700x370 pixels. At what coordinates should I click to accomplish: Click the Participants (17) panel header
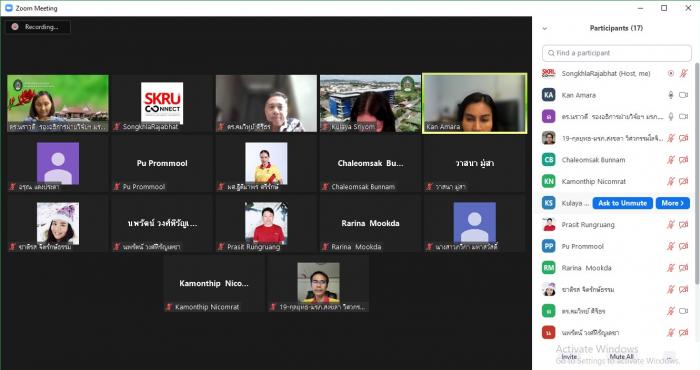pos(616,28)
